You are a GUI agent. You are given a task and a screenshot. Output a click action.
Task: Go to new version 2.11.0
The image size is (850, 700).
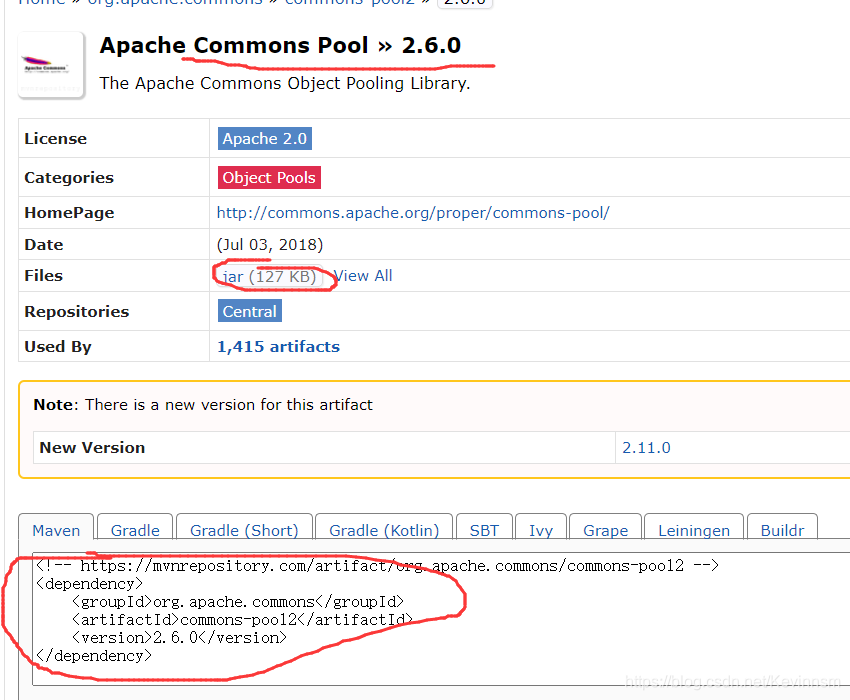click(646, 448)
